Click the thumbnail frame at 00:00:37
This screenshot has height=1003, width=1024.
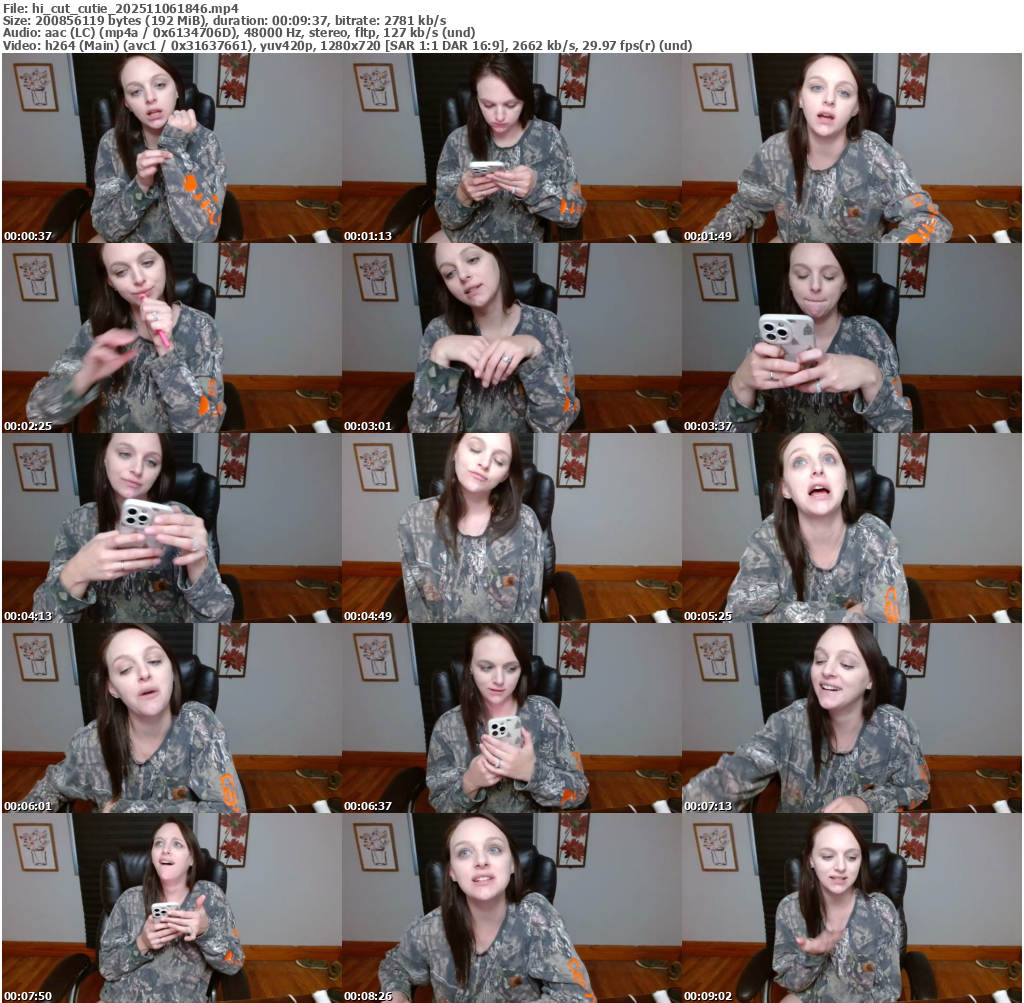(171, 148)
